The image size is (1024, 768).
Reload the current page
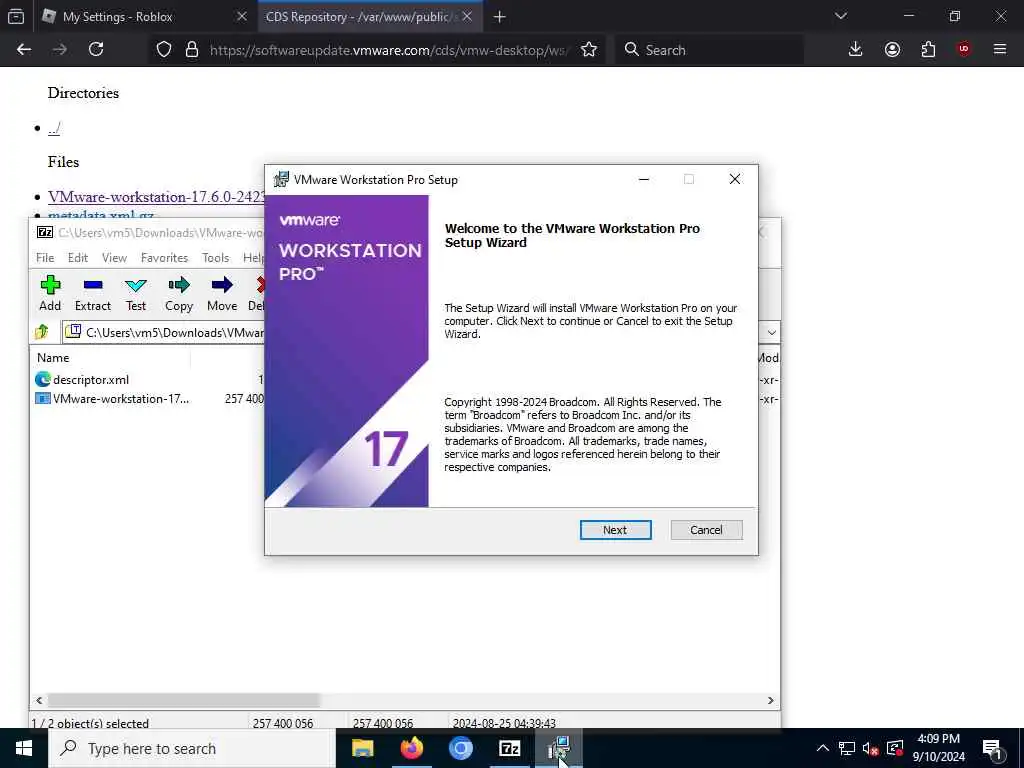[x=96, y=50]
